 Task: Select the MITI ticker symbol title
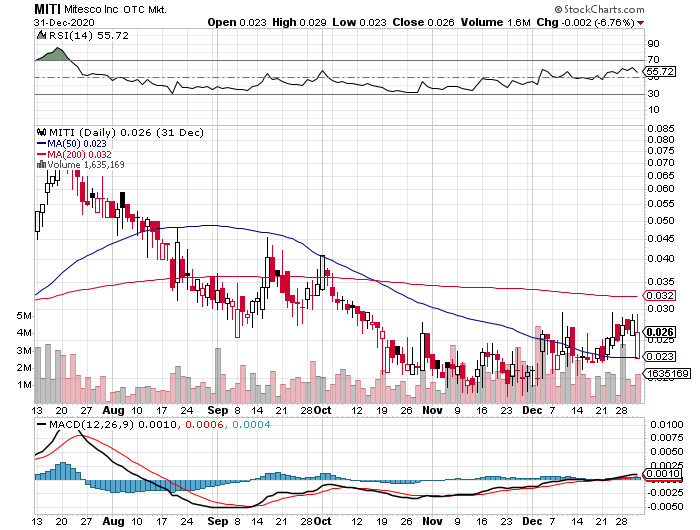coord(47,9)
